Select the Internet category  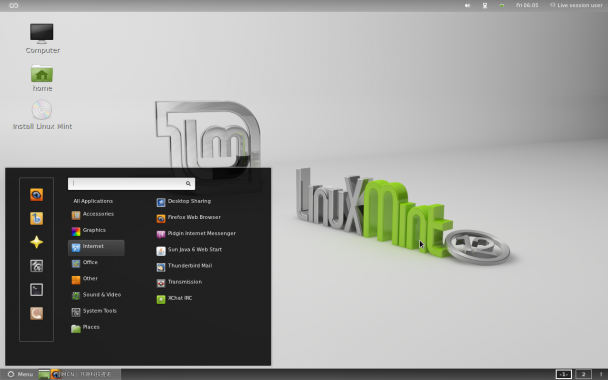[x=96, y=247]
